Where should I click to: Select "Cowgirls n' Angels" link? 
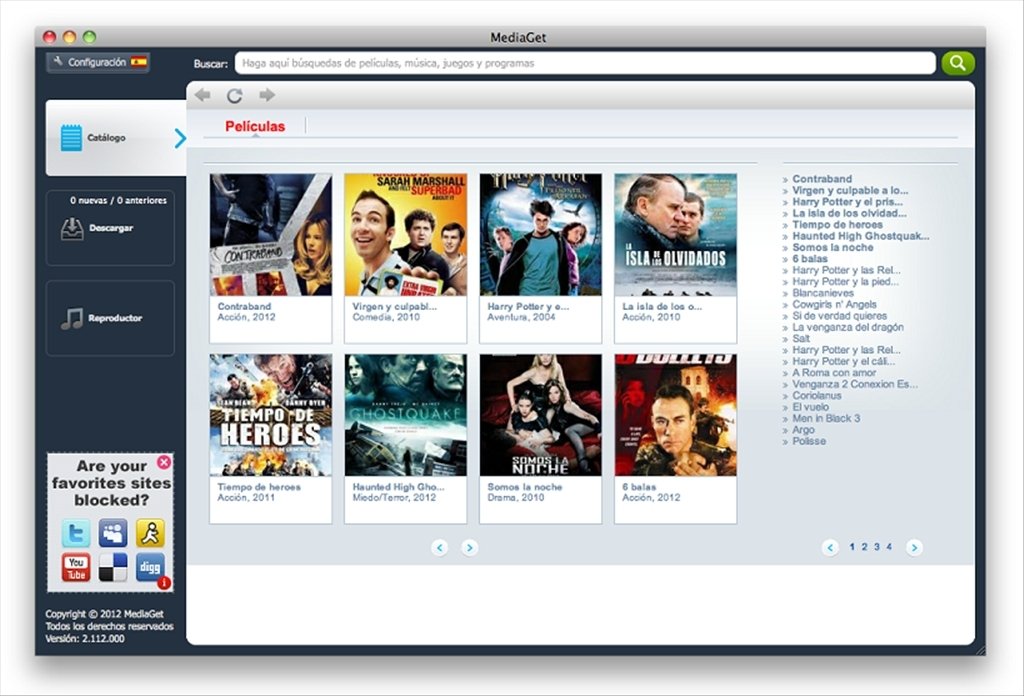[x=834, y=304]
